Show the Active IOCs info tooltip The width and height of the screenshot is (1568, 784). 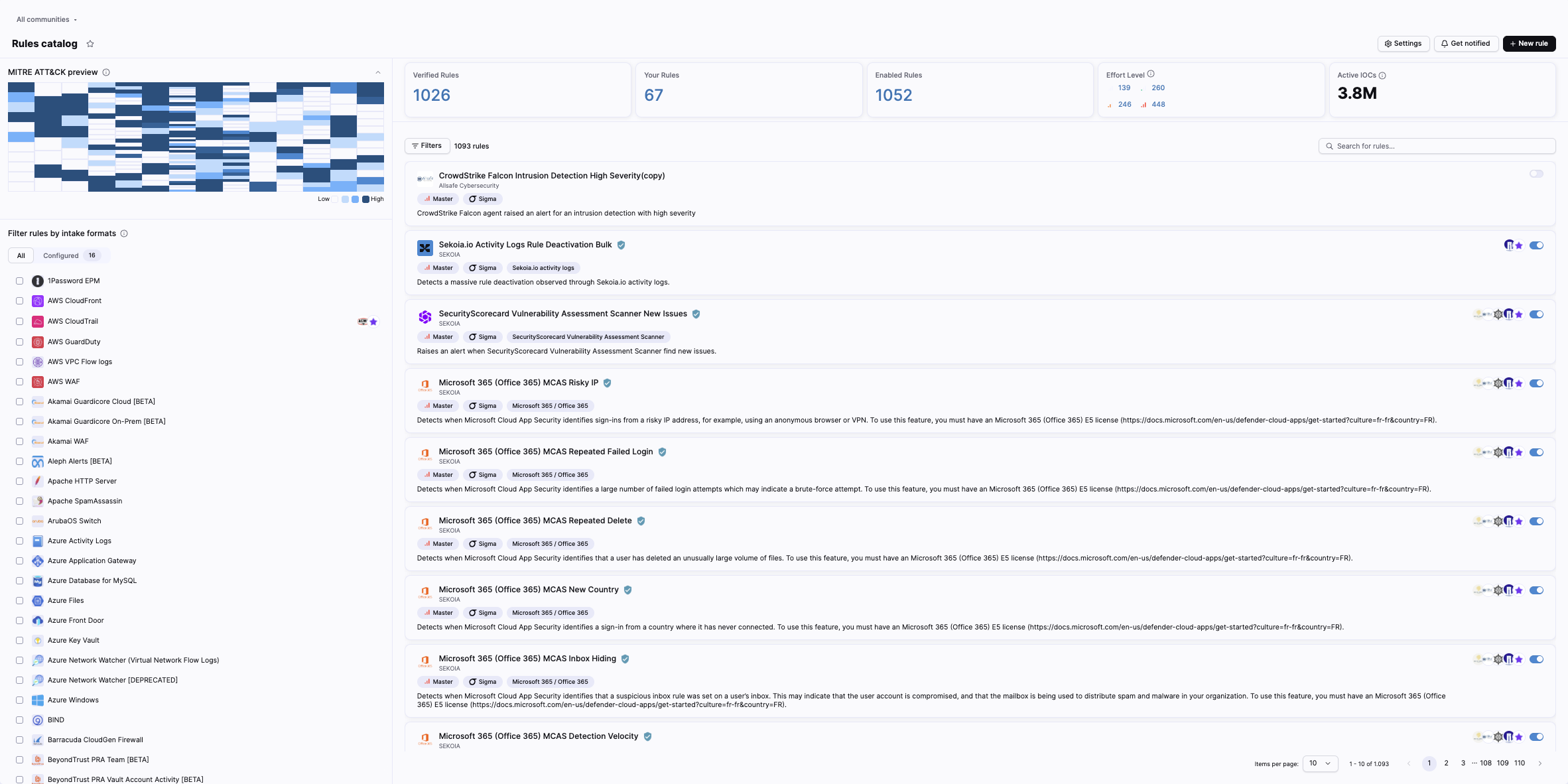tap(1382, 76)
